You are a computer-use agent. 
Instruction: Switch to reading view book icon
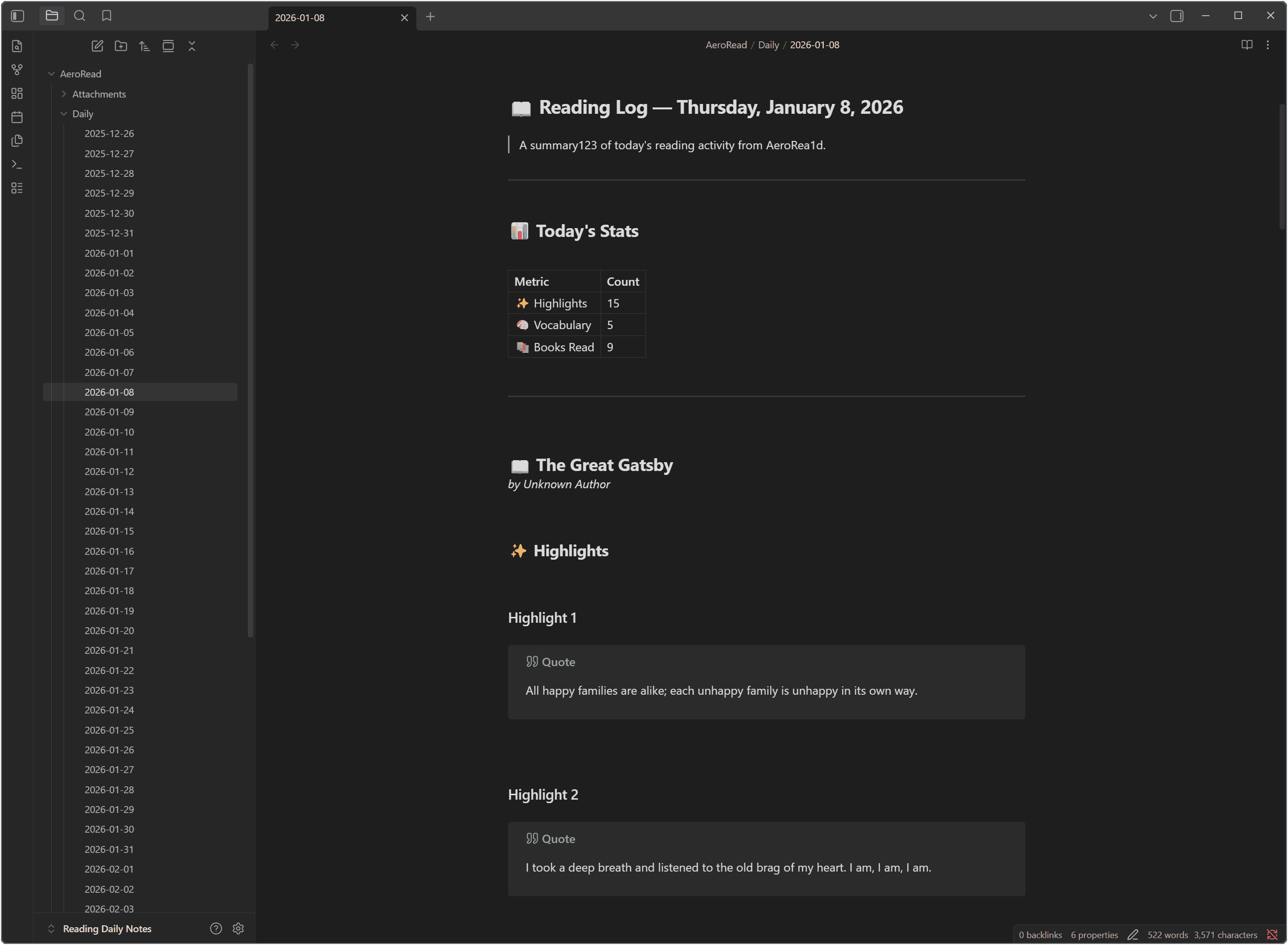point(1247,45)
